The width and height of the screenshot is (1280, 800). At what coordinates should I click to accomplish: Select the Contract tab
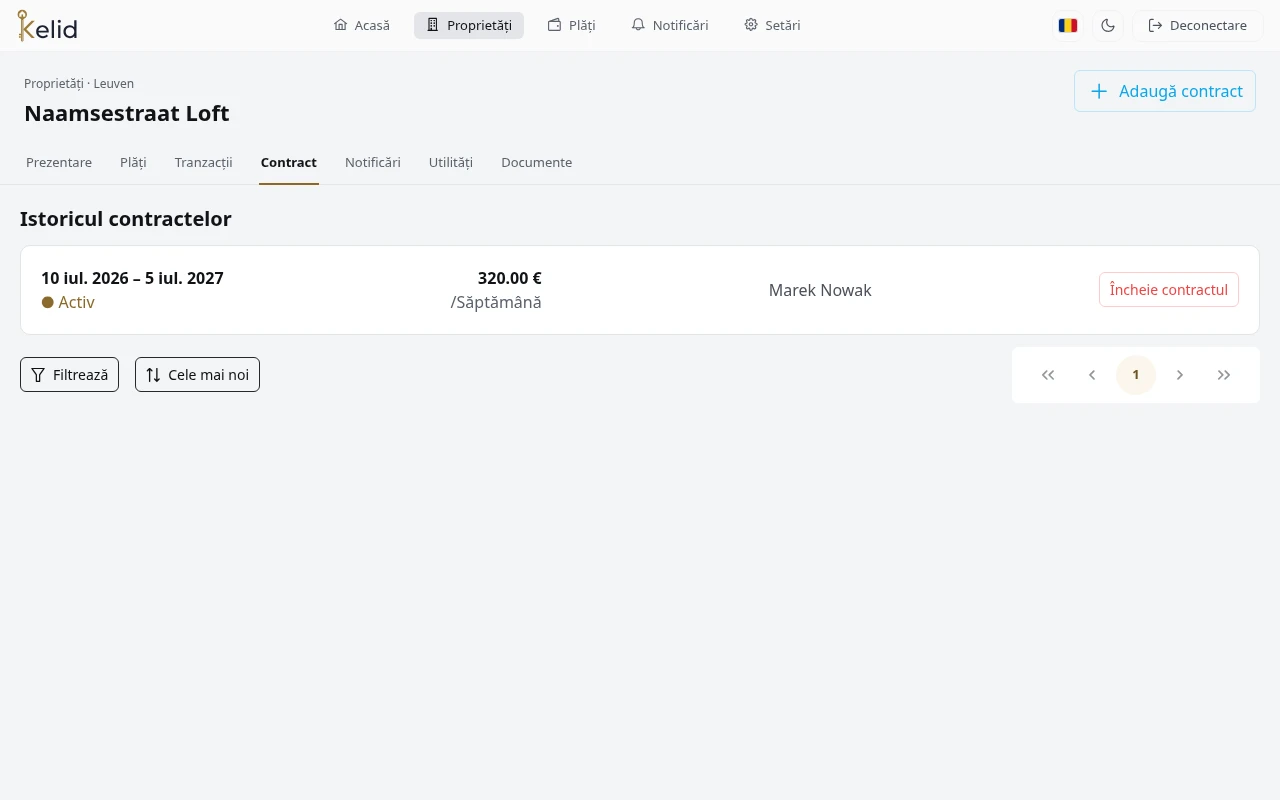point(289,162)
